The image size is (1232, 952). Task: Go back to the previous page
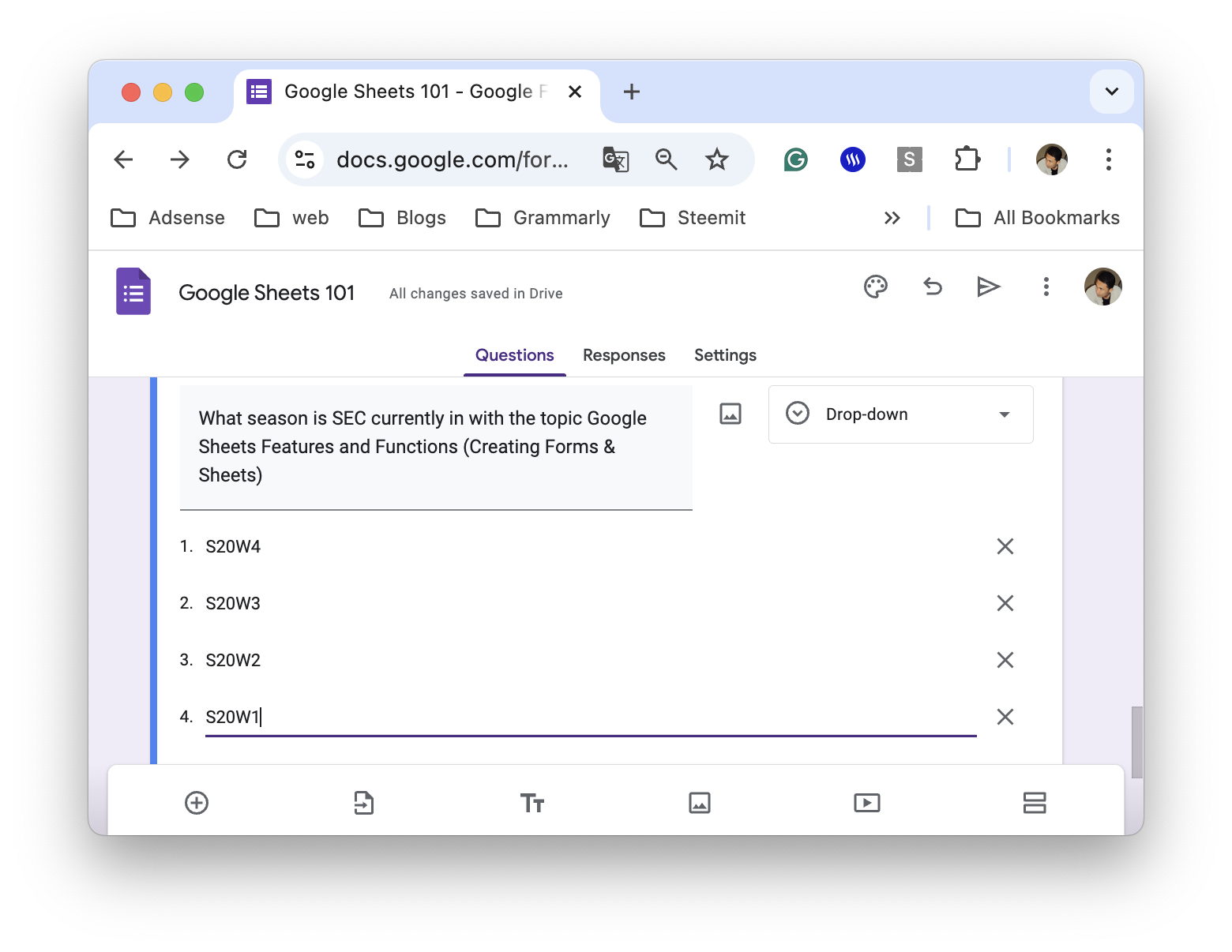click(x=124, y=159)
